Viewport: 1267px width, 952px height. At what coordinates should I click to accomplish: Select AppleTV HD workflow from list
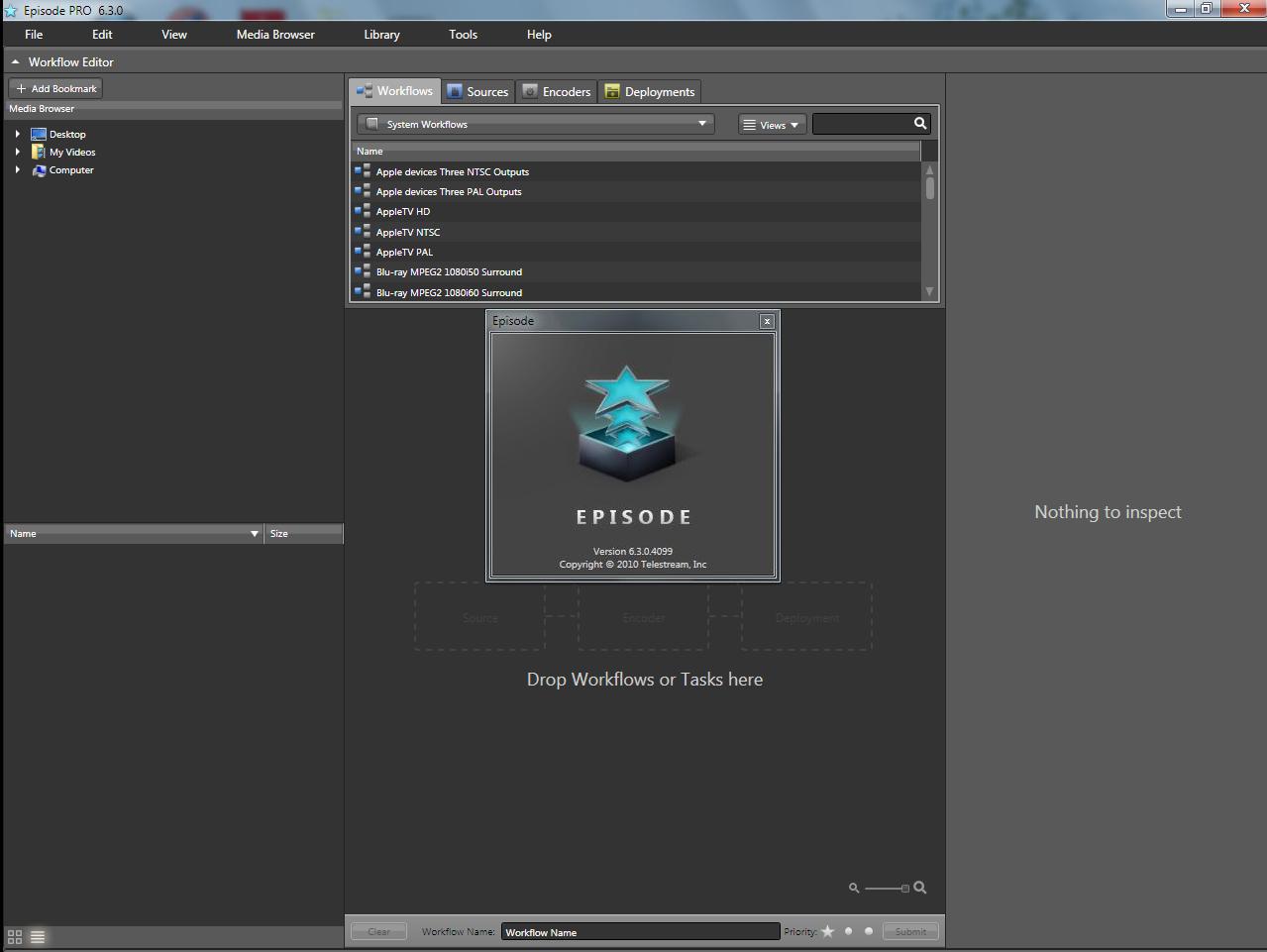pos(403,211)
